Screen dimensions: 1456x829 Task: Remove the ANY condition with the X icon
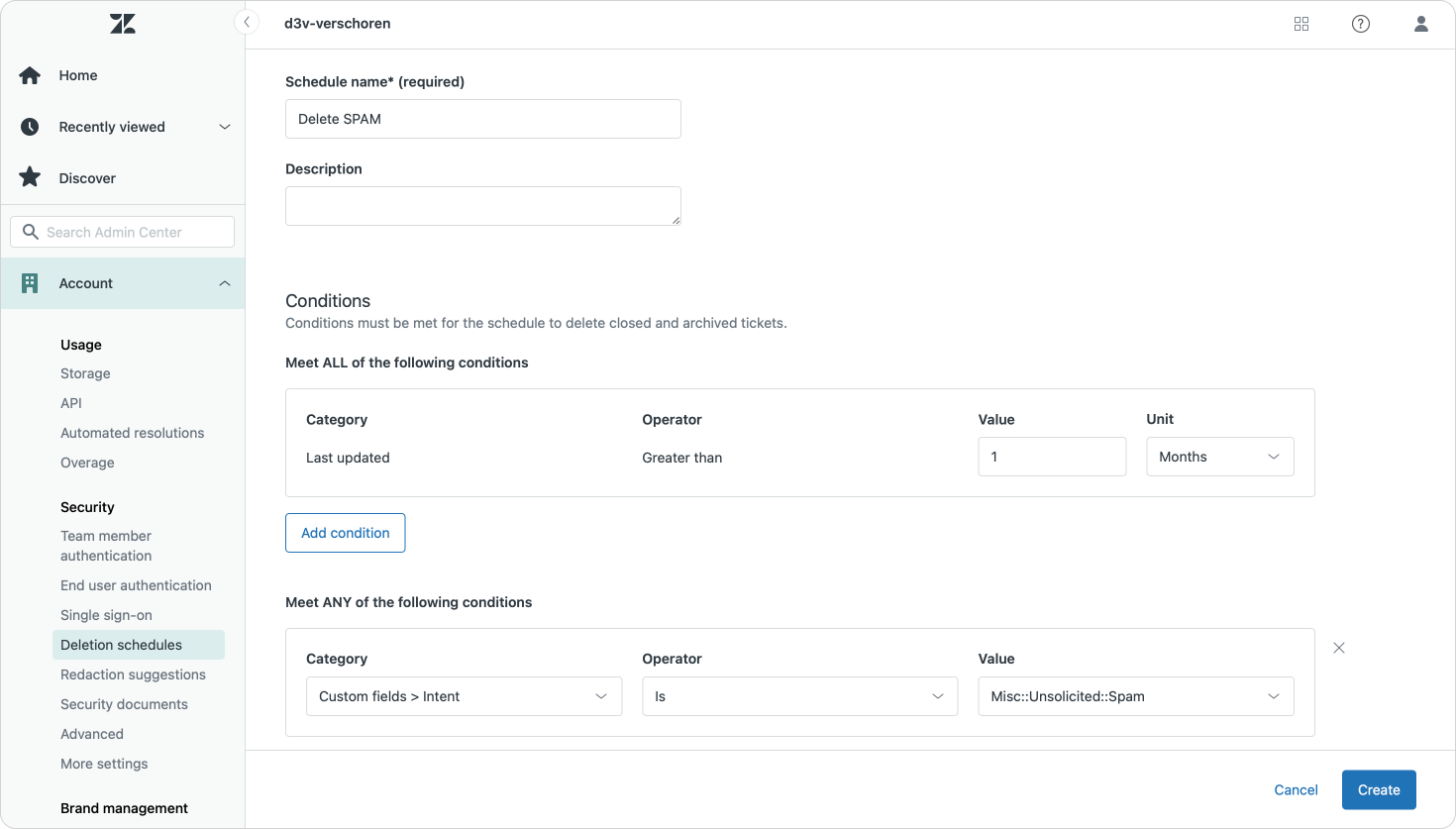tap(1339, 648)
